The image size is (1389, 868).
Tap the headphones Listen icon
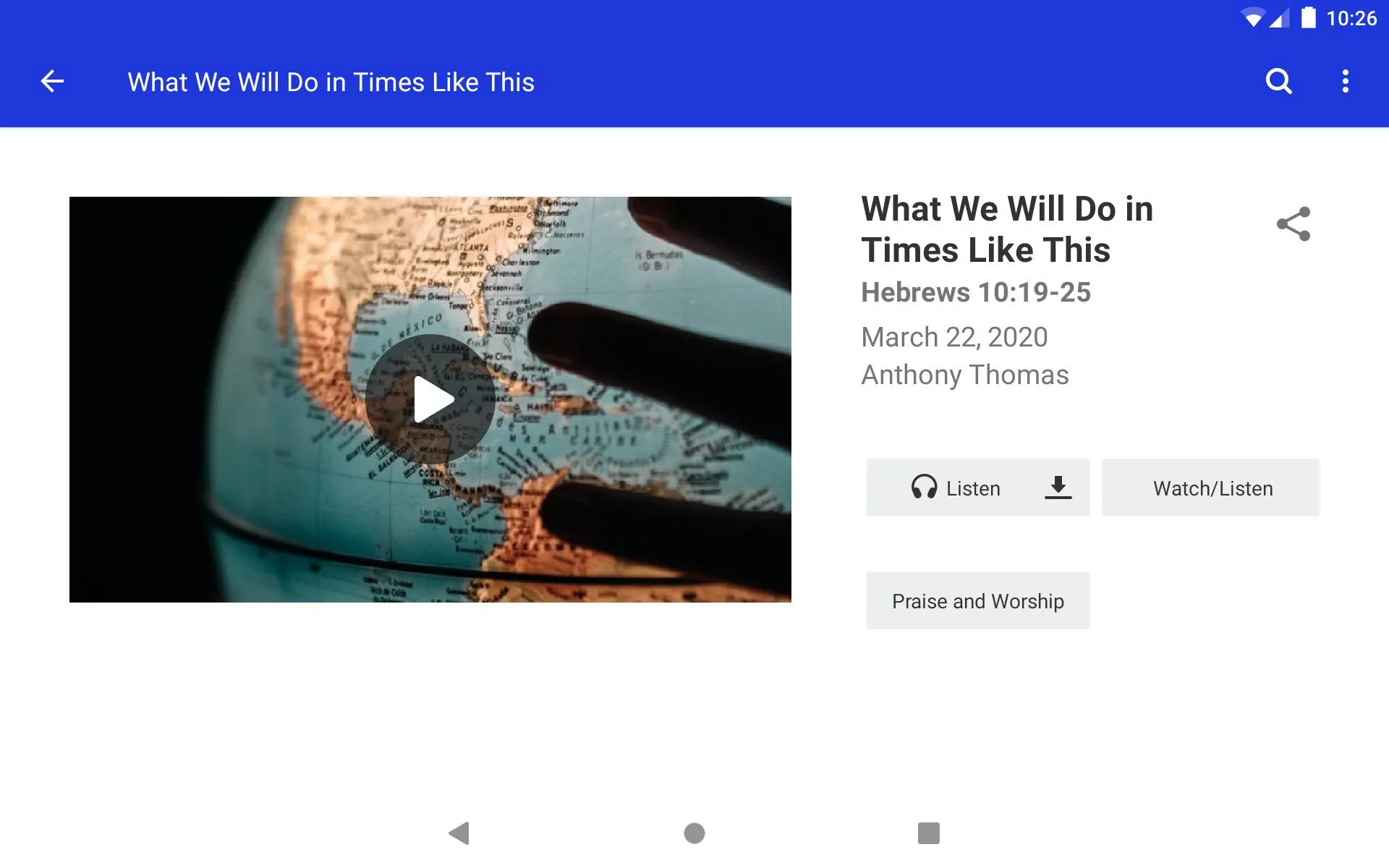pos(920,487)
